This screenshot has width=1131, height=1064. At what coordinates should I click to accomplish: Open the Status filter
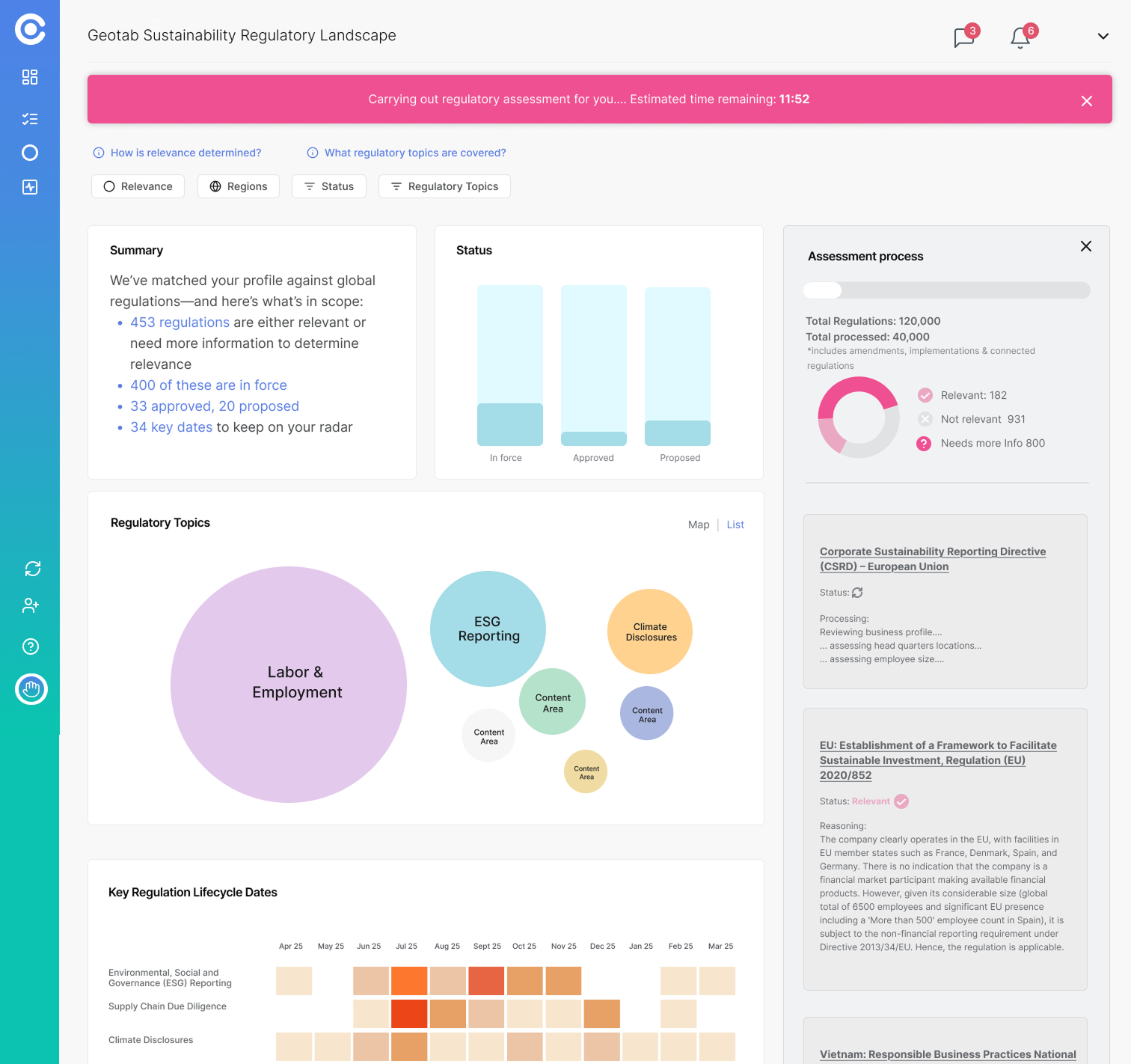pos(329,186)
